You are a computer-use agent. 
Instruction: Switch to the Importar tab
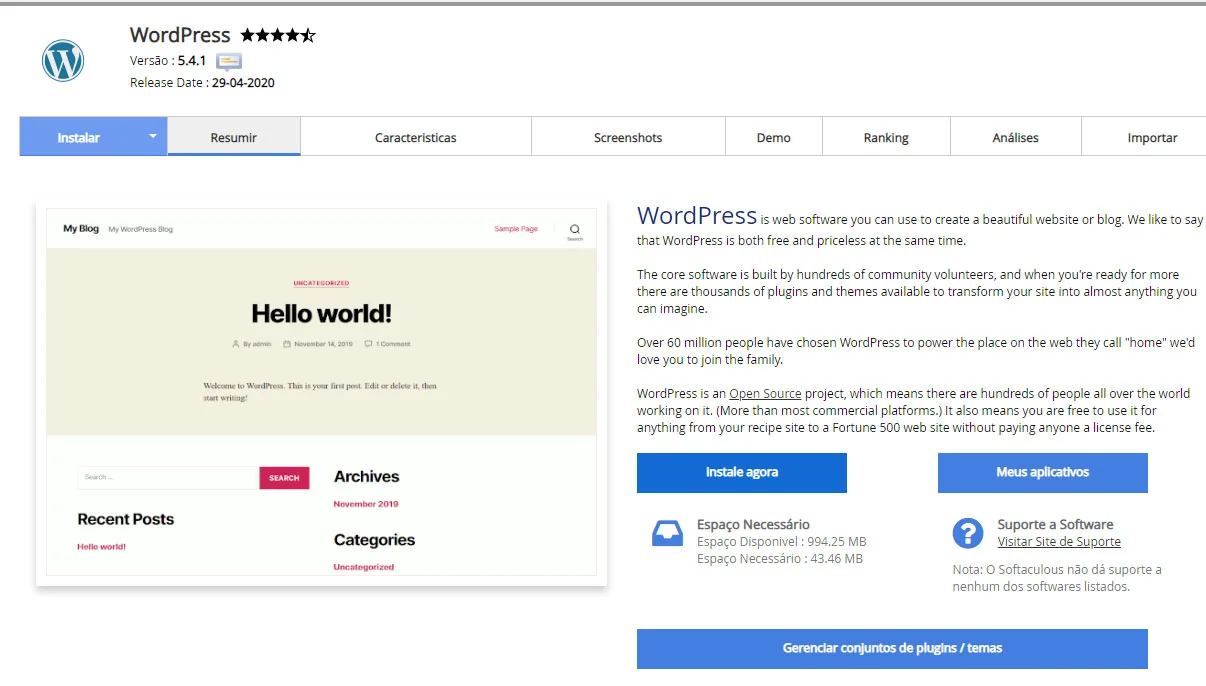pos(1152,138)
